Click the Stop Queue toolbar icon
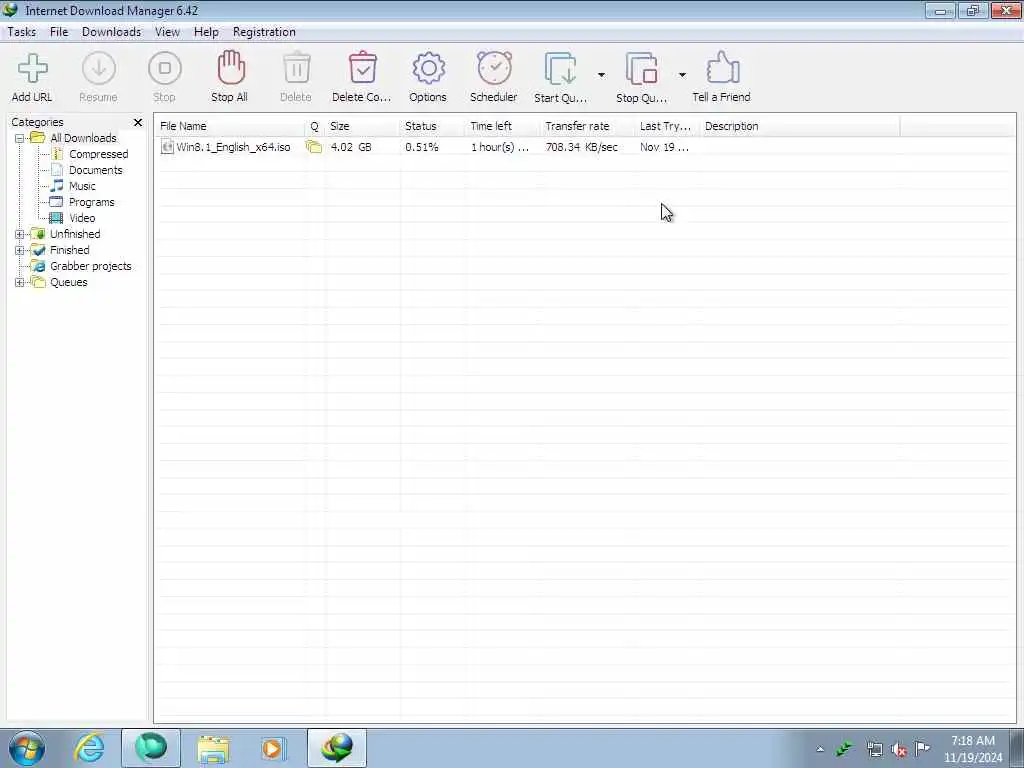1024x768 pixels. click(641, 69)
